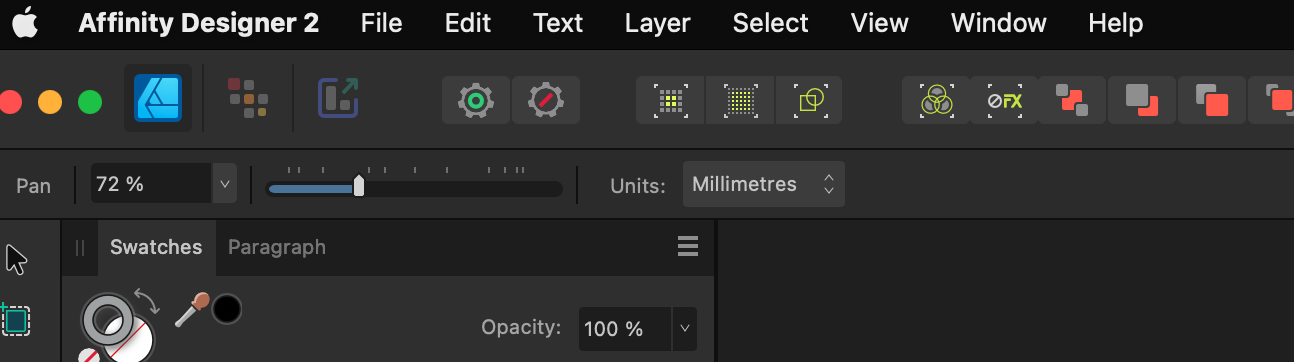Select the Move tool arrow
Screen dimensions: 1294x362
(x=16, y=260)
